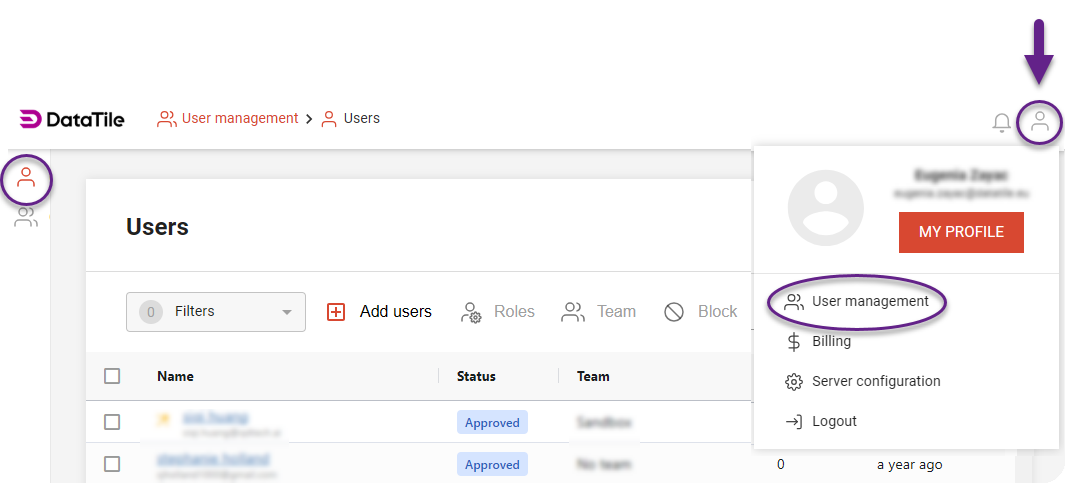Open Billing from the profile menu
Viewport: 1065px width, 483px height.
(x=830, y=341)
